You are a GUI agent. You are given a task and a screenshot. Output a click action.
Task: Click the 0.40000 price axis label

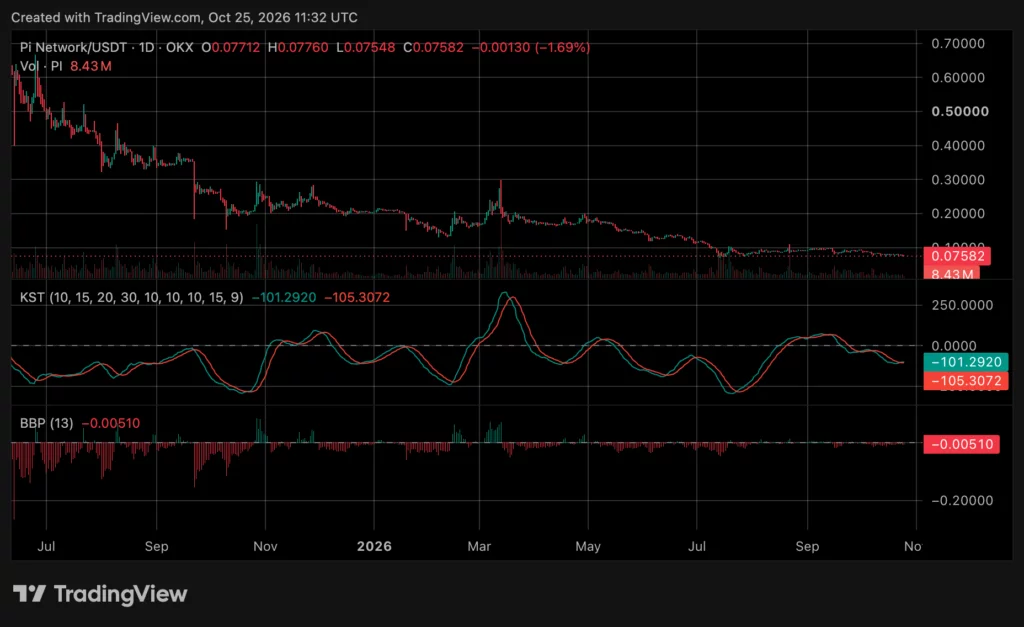point(958,146)
